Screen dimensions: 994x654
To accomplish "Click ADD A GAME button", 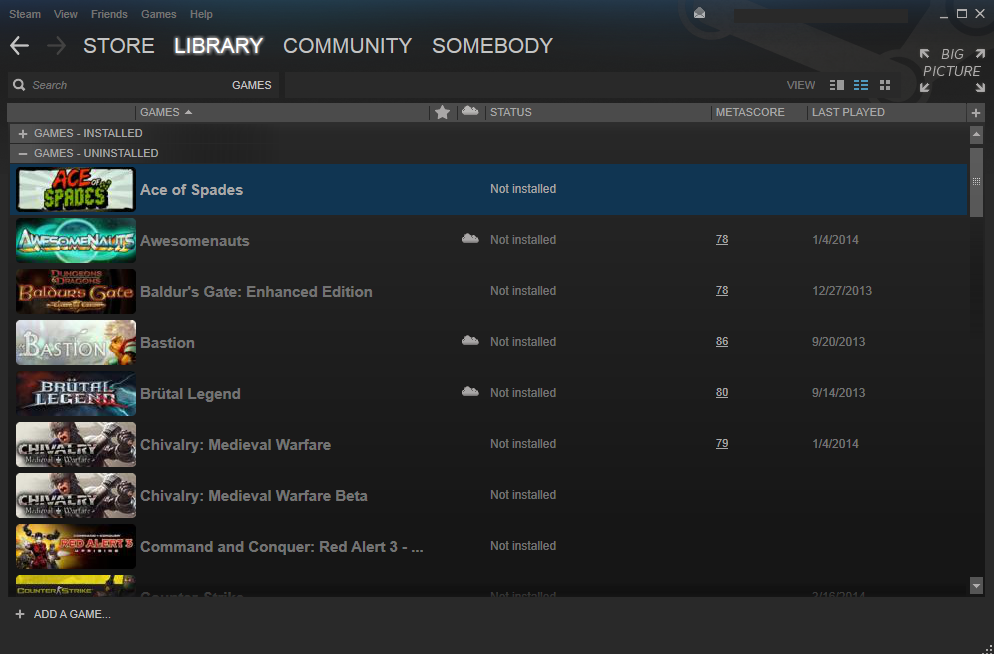I will pos(63,614).
